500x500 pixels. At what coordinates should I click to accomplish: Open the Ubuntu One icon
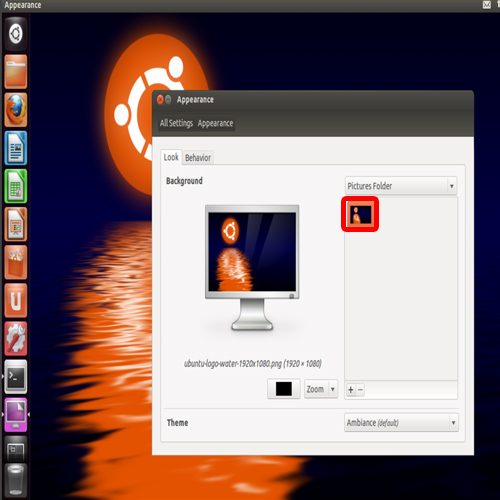click(x=16, y=300)
